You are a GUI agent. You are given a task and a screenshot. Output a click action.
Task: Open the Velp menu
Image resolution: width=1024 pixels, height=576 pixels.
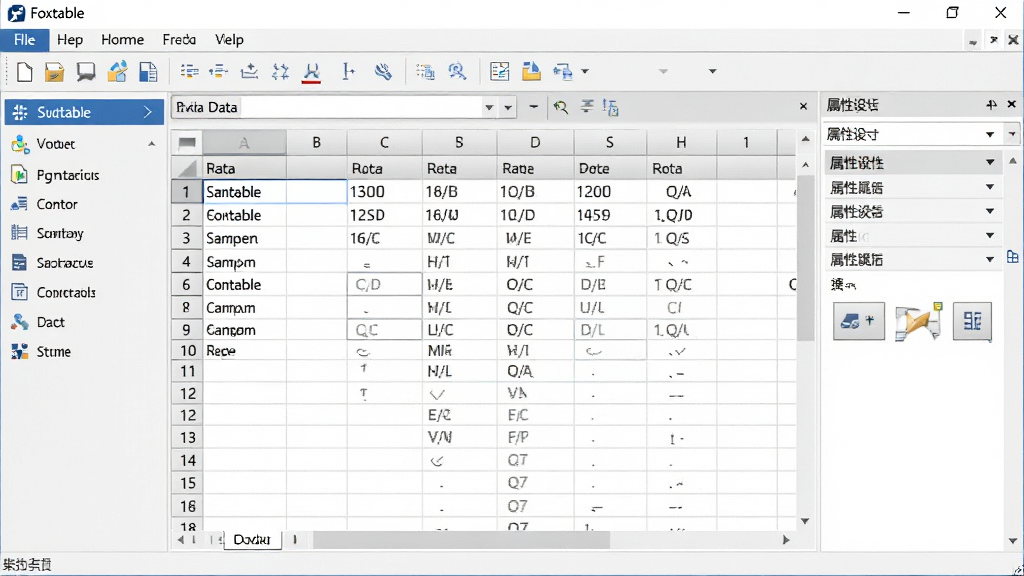(229, 40)
